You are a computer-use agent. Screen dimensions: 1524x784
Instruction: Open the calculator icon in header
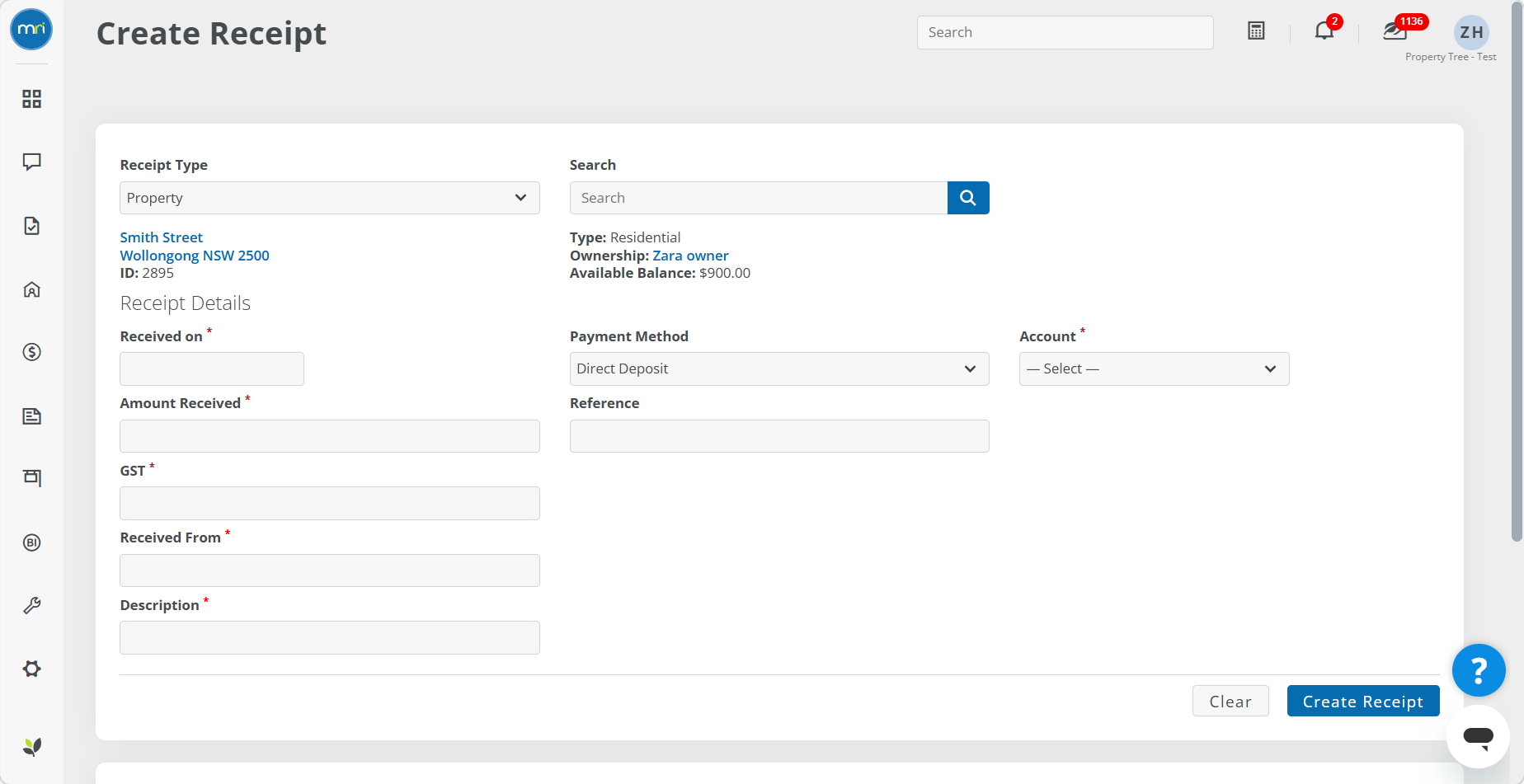1256,31
